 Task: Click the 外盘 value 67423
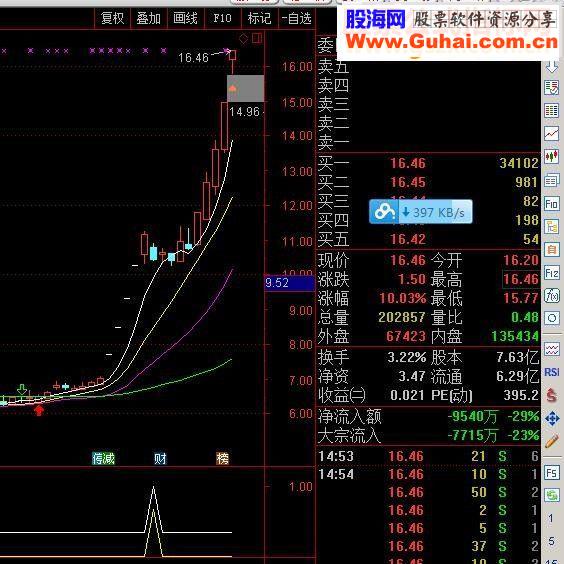pos(406,336)
